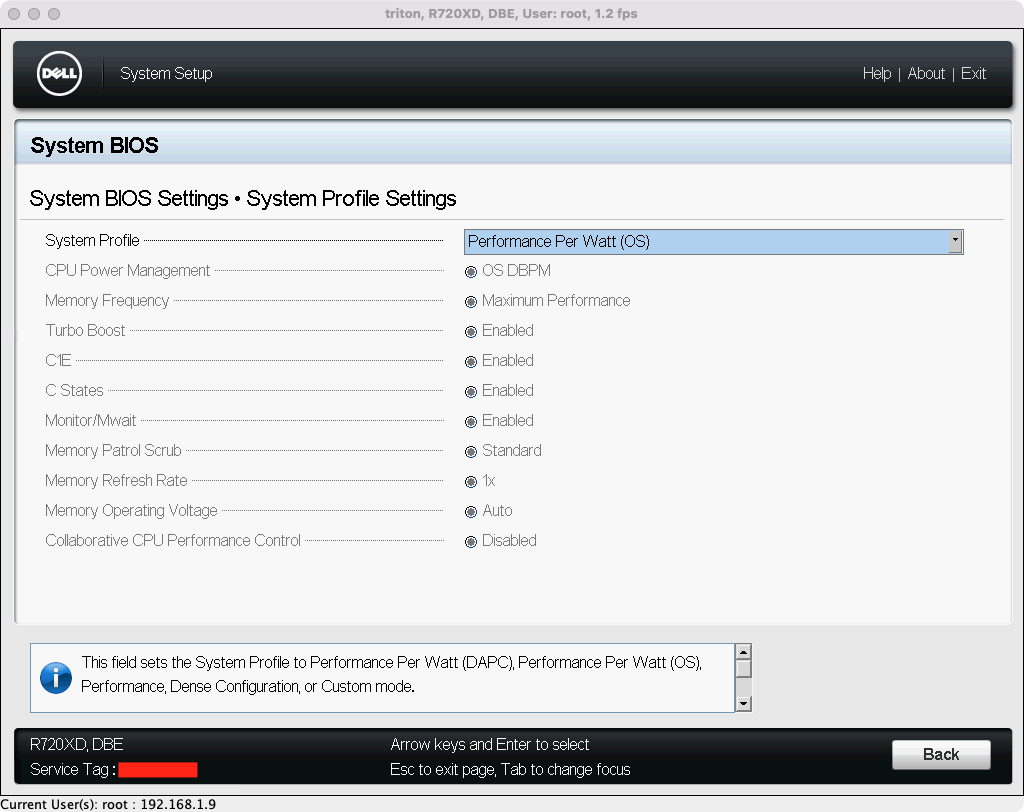
Task: Click the CPU Power Management label
Action: [127, 270]
